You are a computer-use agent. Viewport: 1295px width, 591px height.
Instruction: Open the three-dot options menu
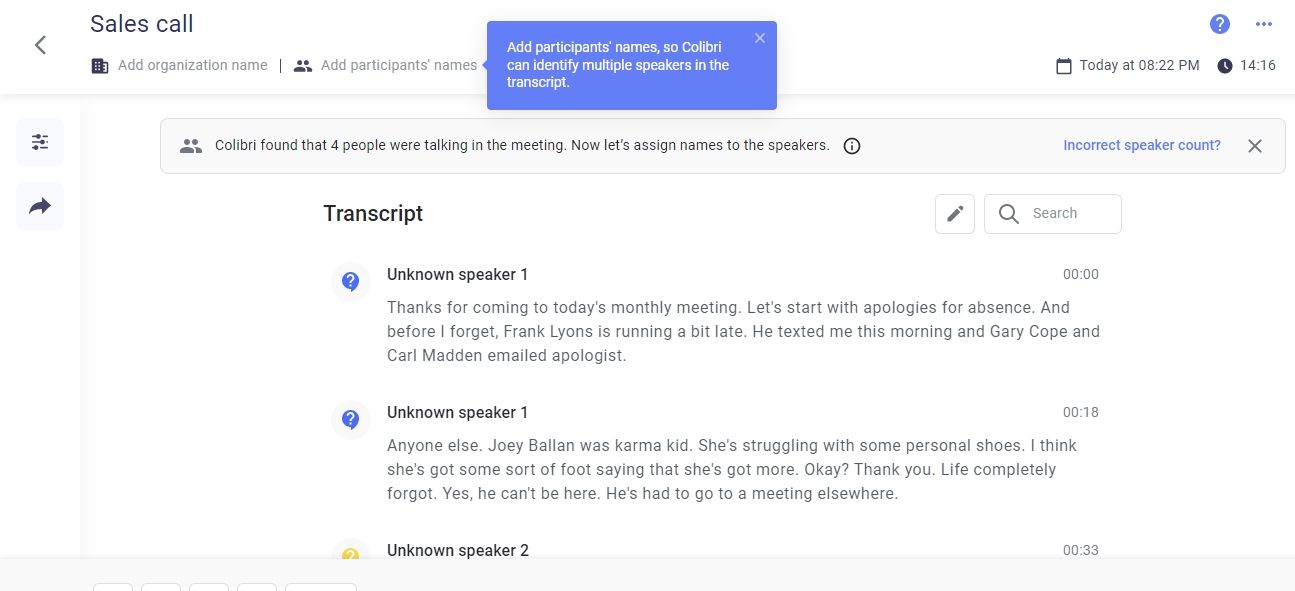pyautogui.click(x=1262, y=23)
